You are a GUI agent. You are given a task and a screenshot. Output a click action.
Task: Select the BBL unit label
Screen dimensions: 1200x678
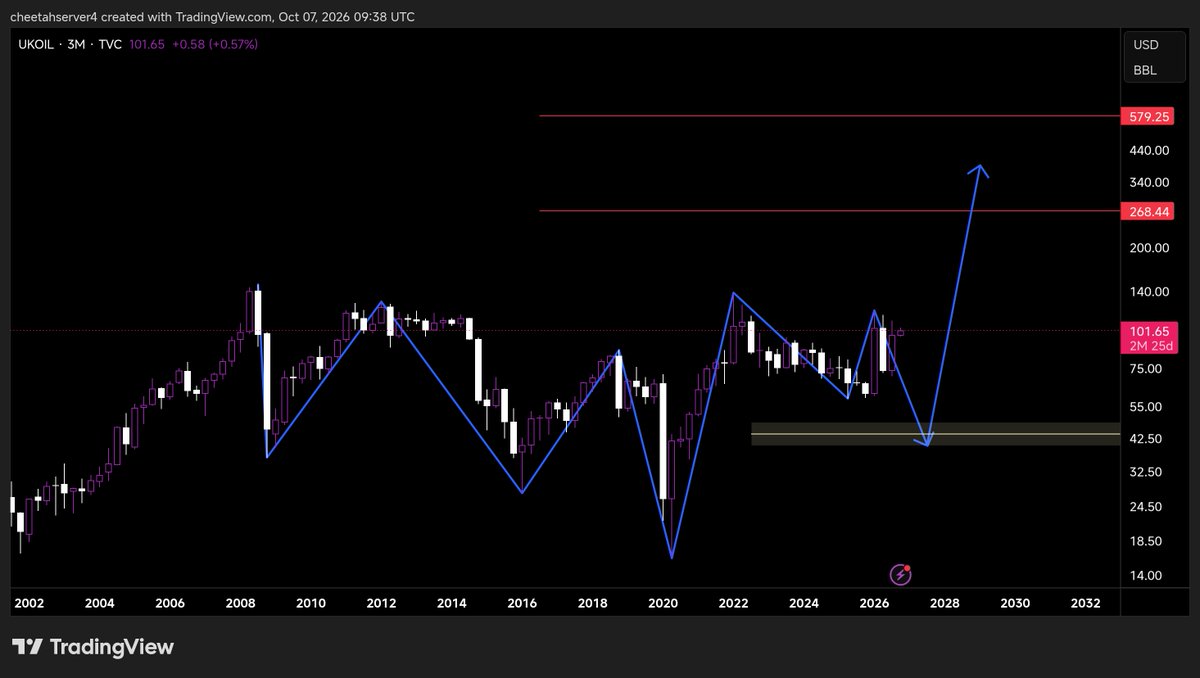pos(1145,71)
